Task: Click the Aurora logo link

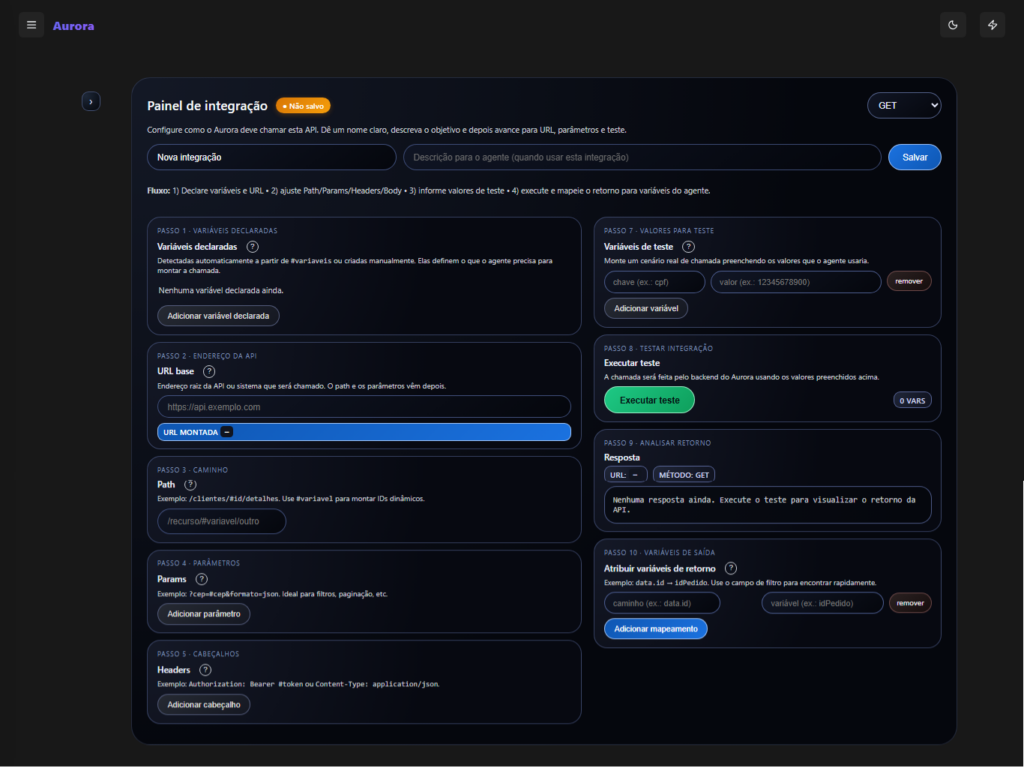Action: [73, 26]
